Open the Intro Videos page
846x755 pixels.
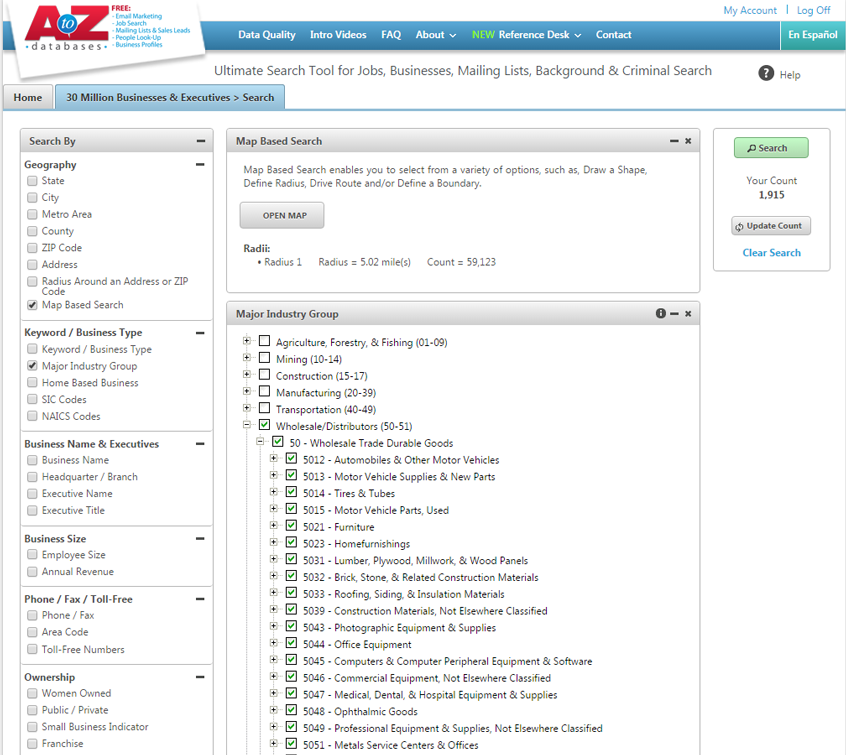(338, 35)
